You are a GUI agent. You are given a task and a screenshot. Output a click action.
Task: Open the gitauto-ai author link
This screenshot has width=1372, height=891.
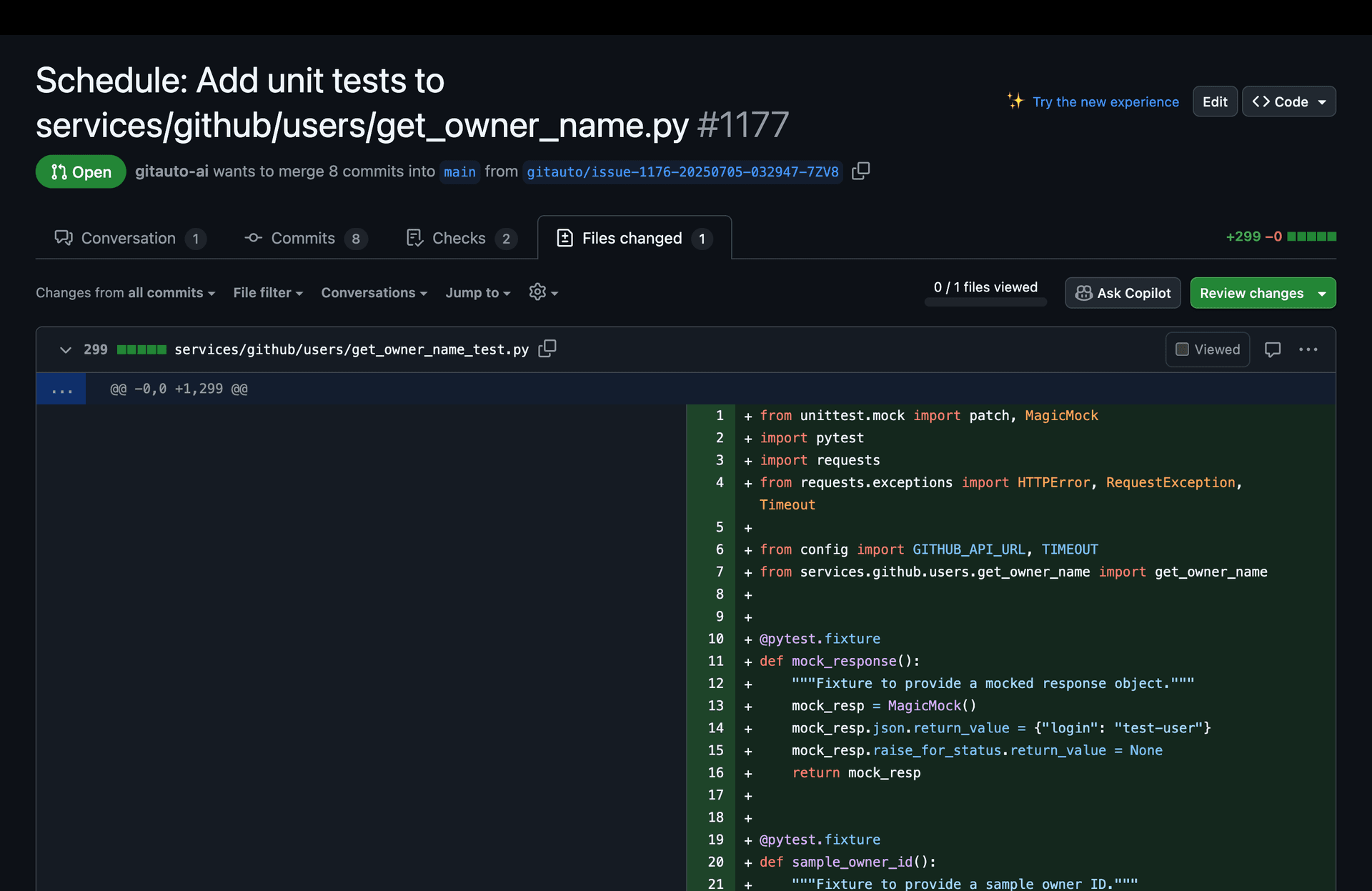(171, 171)
